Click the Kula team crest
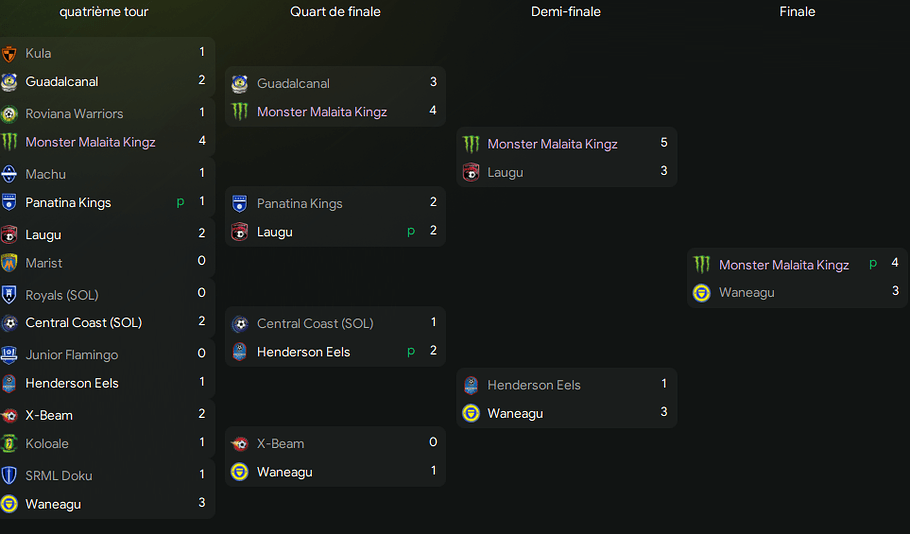This screenshot has width=910, height=534. (x=10, y=53)
